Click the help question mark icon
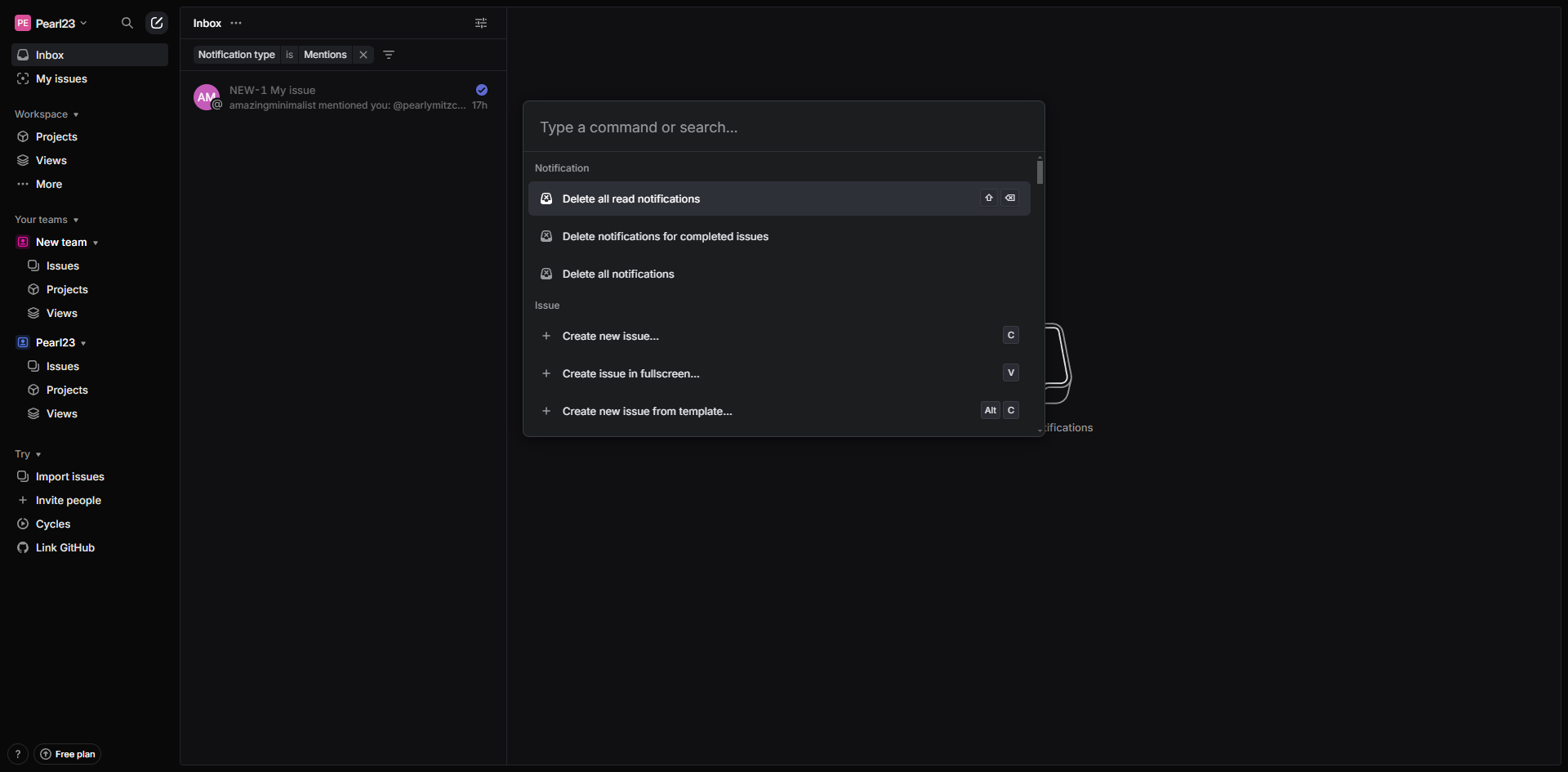Screen dimensions: 1568x772 18,754
